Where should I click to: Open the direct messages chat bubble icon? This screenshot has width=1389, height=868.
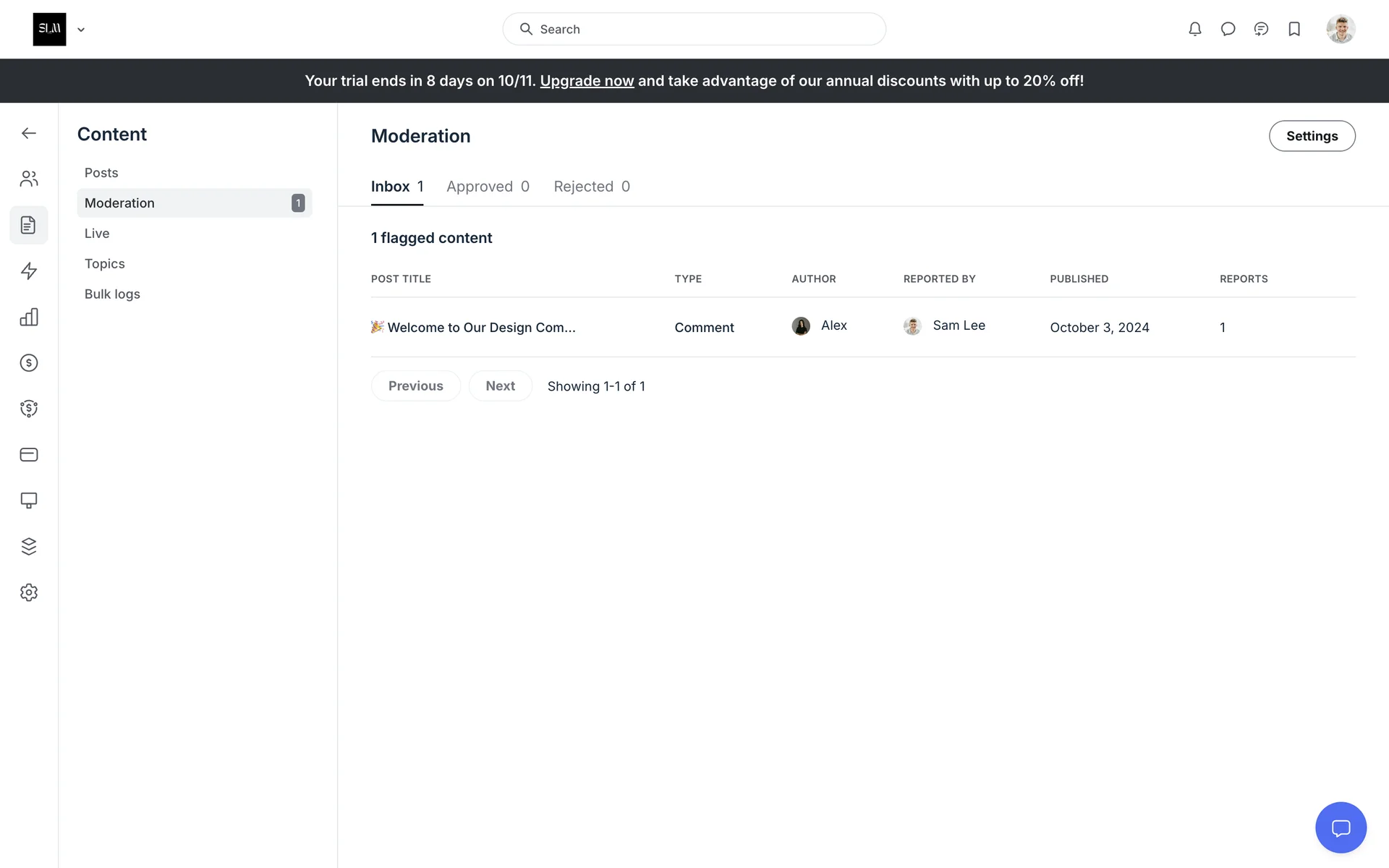pyautogui.click(x=1228, y=29)
